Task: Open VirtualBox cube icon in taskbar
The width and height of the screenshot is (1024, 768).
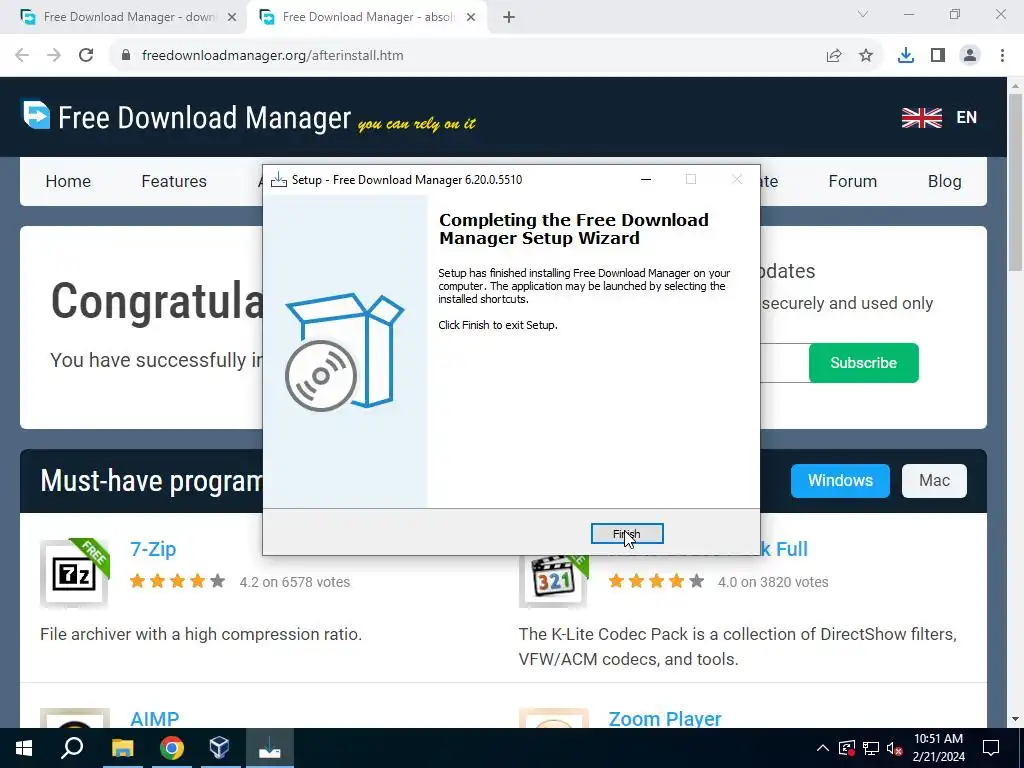Action: 219,748
